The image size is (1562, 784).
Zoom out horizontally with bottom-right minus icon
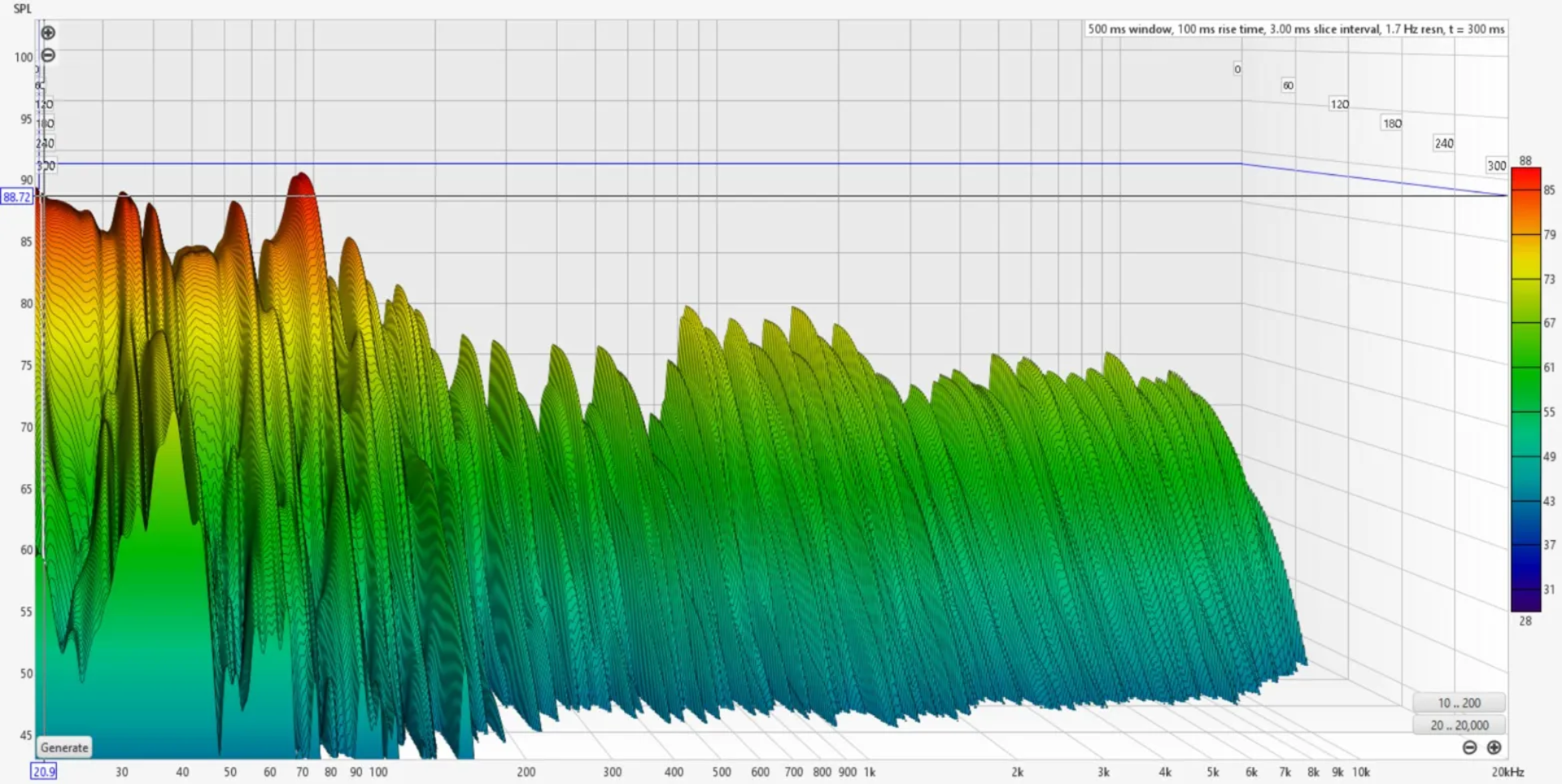coord(1469,747)
